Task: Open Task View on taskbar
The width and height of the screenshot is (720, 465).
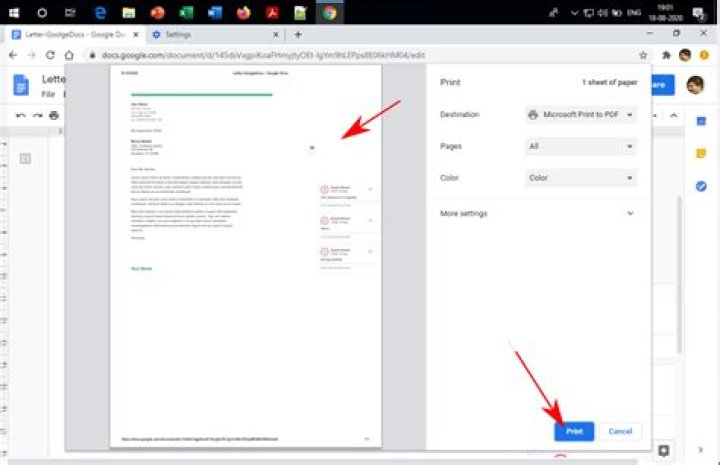Action: tap(70, 12)
